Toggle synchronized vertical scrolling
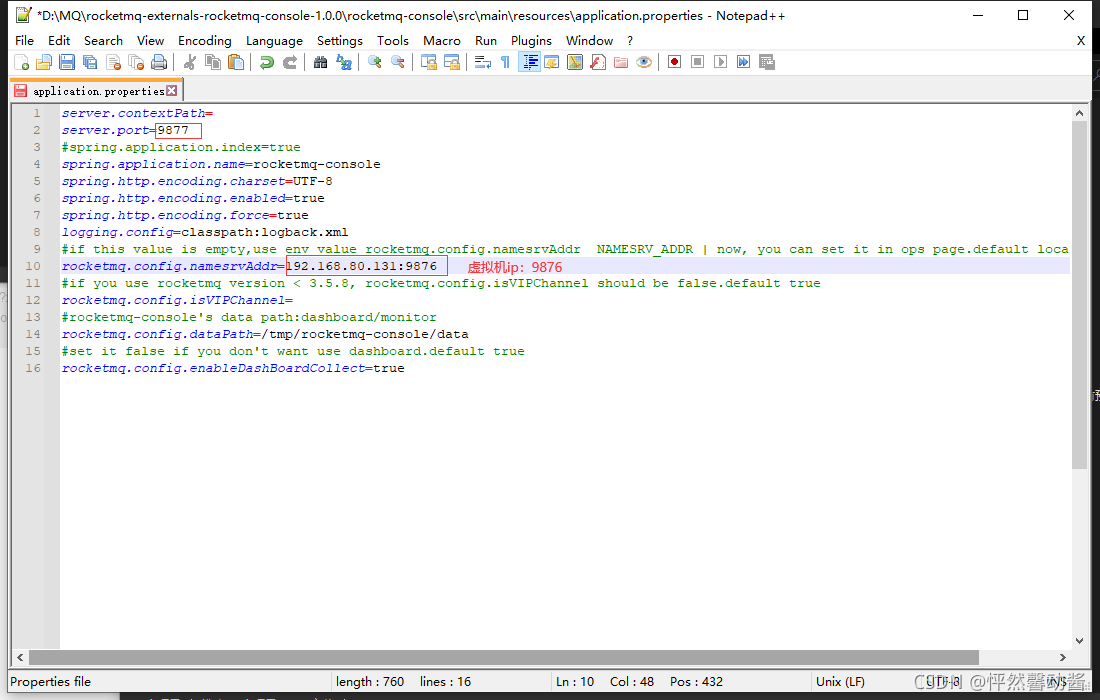 click(x=429, y=62)
